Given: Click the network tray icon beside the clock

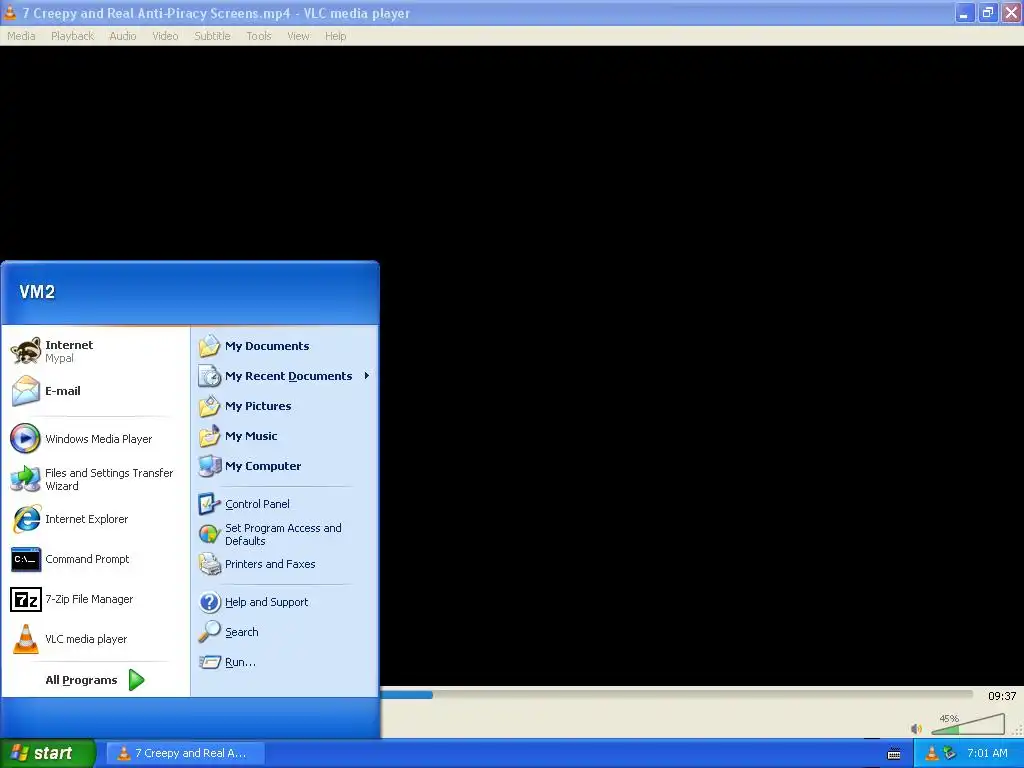Looking at the screenshot, I should coord(949,753).
